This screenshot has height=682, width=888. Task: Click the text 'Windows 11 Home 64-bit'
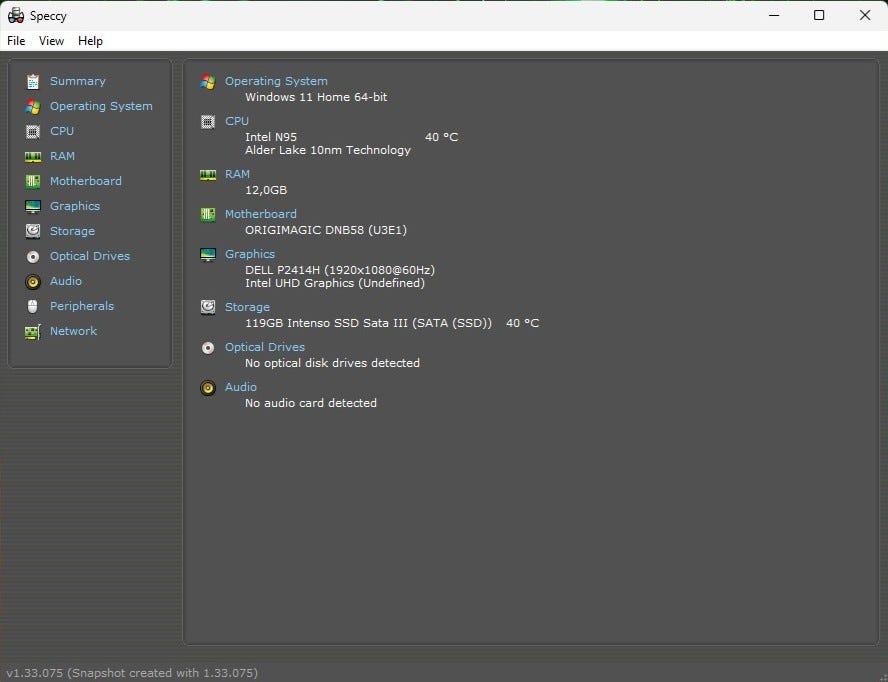[x=316, y=97]
